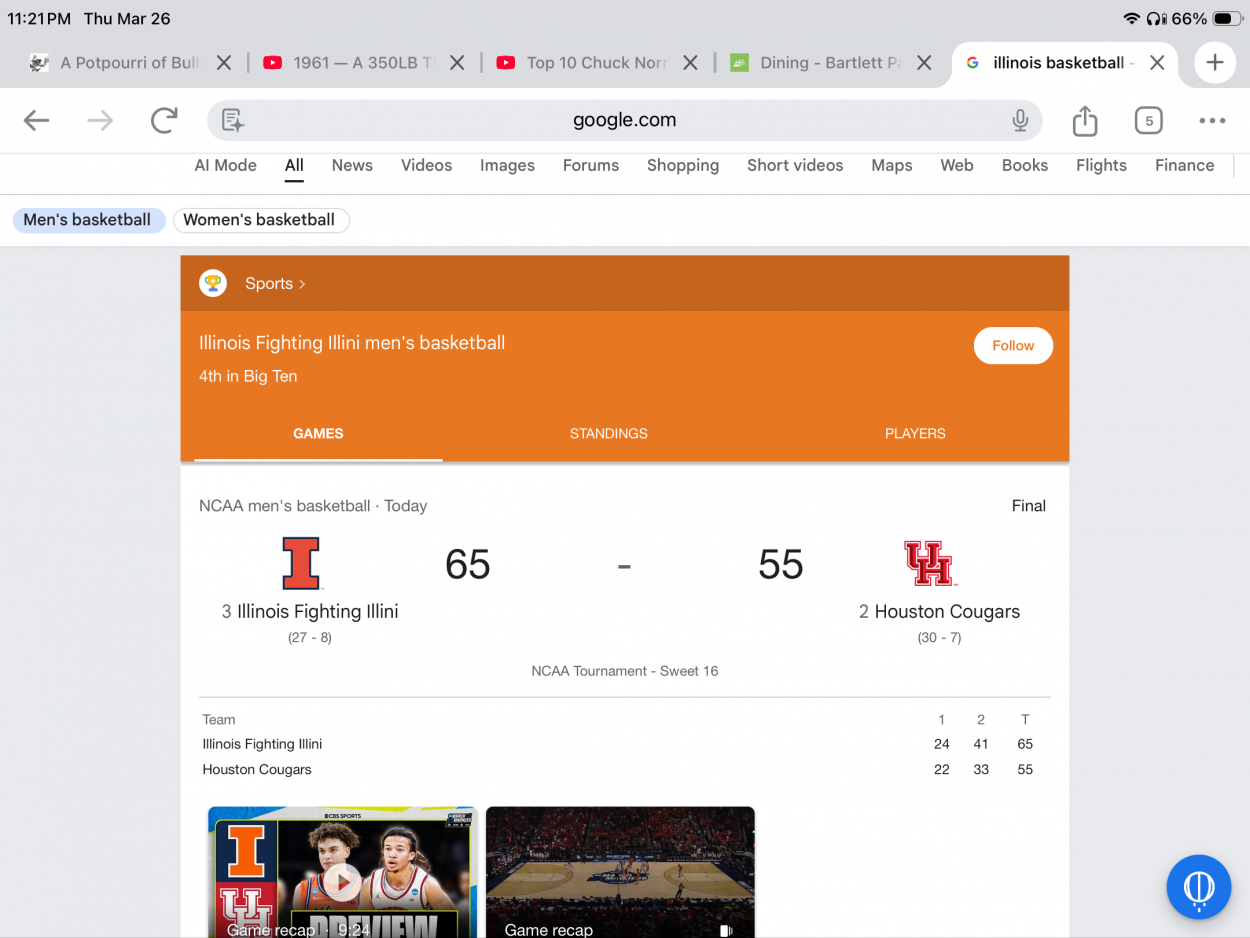This screenshot has height=938, width=1250.
Task: Close the Dining - Bartlett tab
Action: coord(924,62)
